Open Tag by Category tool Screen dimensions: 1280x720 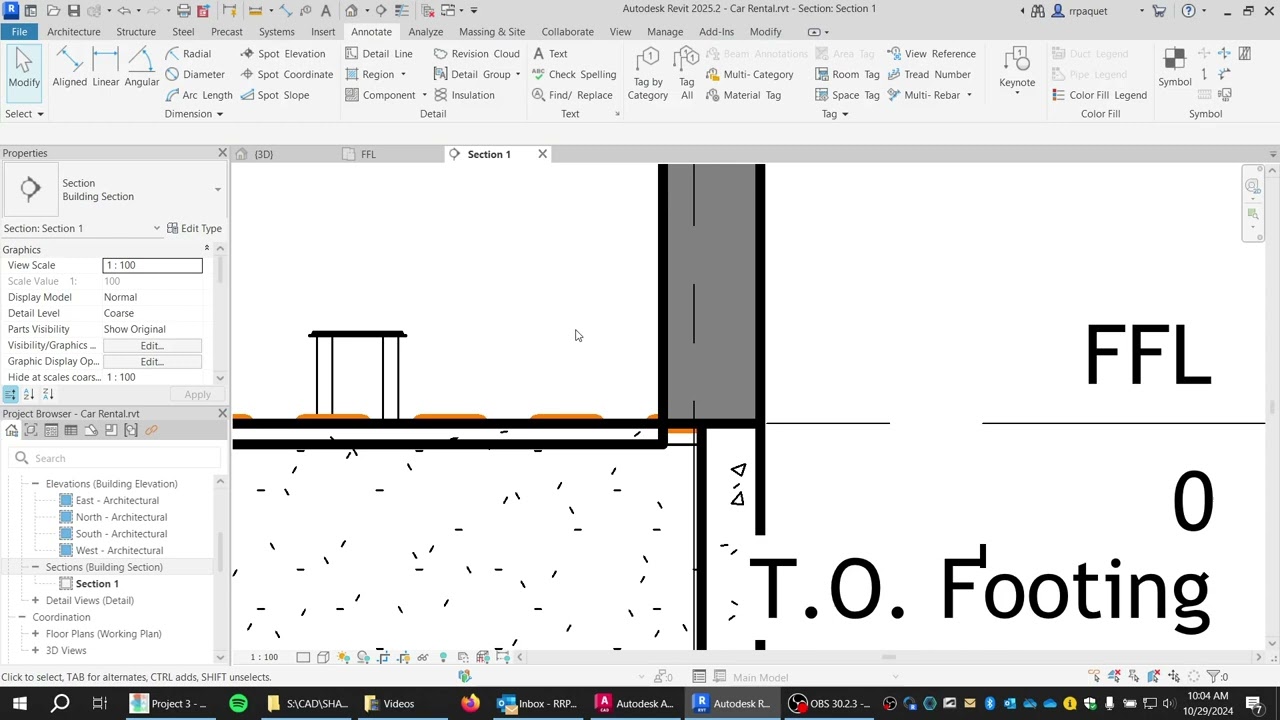[x=647, y=74]
